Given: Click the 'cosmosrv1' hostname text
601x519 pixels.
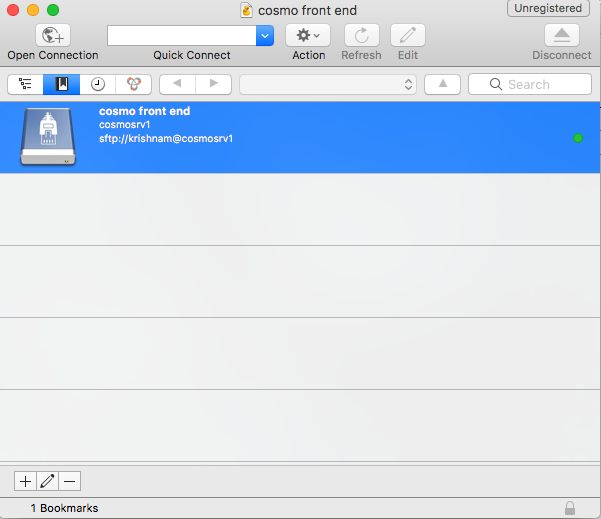Looking at the screenshot, I should [125, 125].
